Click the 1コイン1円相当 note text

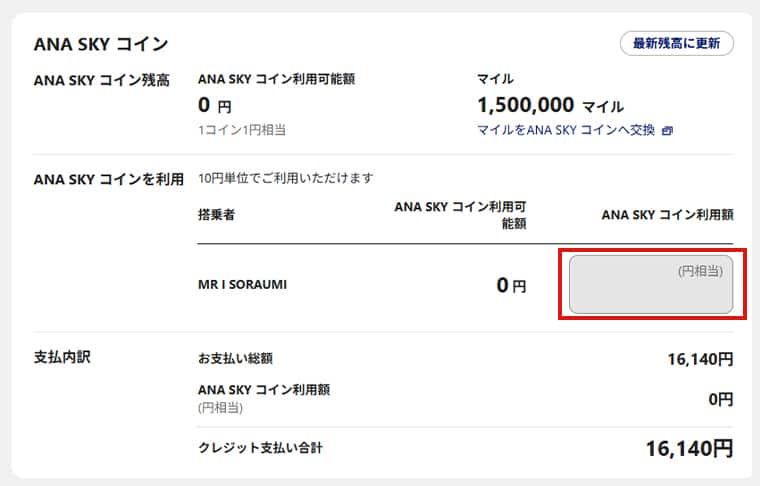(x=242, y=130)
